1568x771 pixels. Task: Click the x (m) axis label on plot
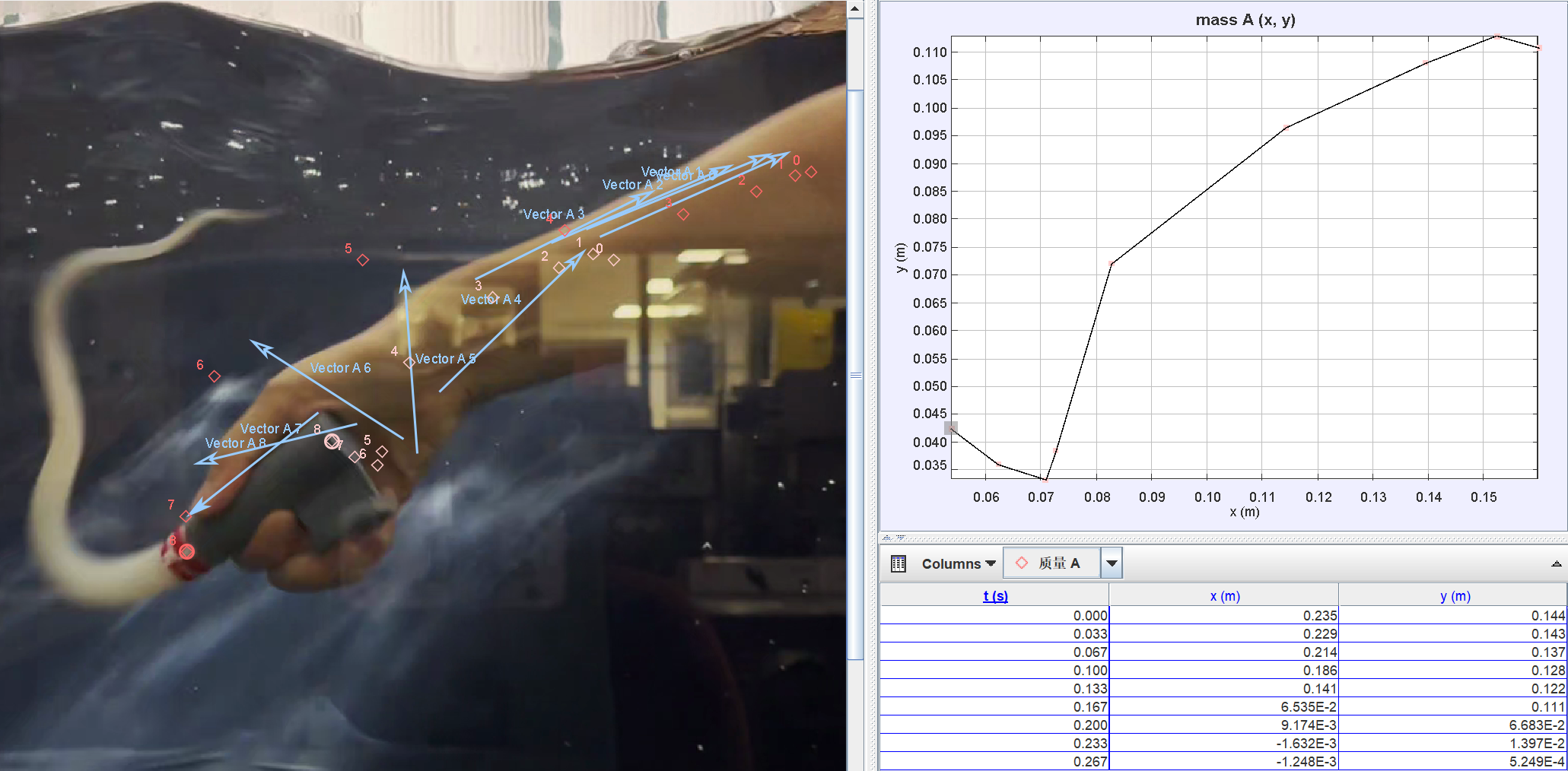coord(1244,512)
